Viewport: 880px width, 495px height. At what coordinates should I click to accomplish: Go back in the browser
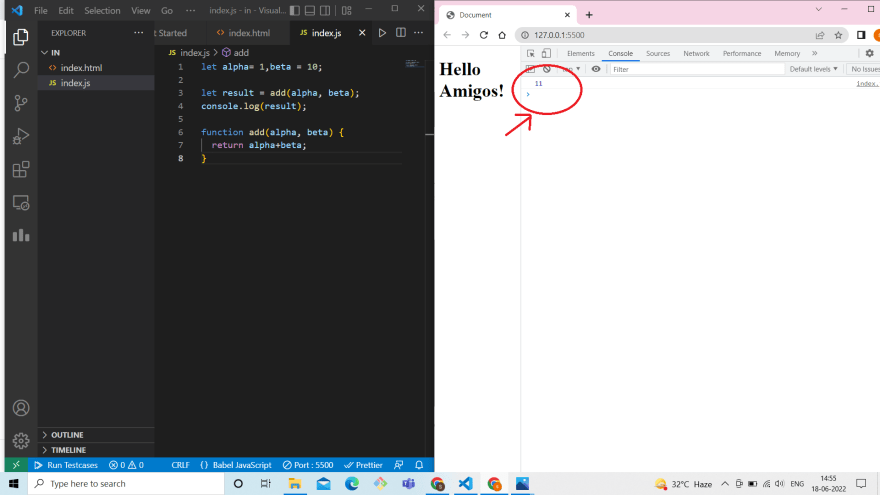click(x=447, y=35)
